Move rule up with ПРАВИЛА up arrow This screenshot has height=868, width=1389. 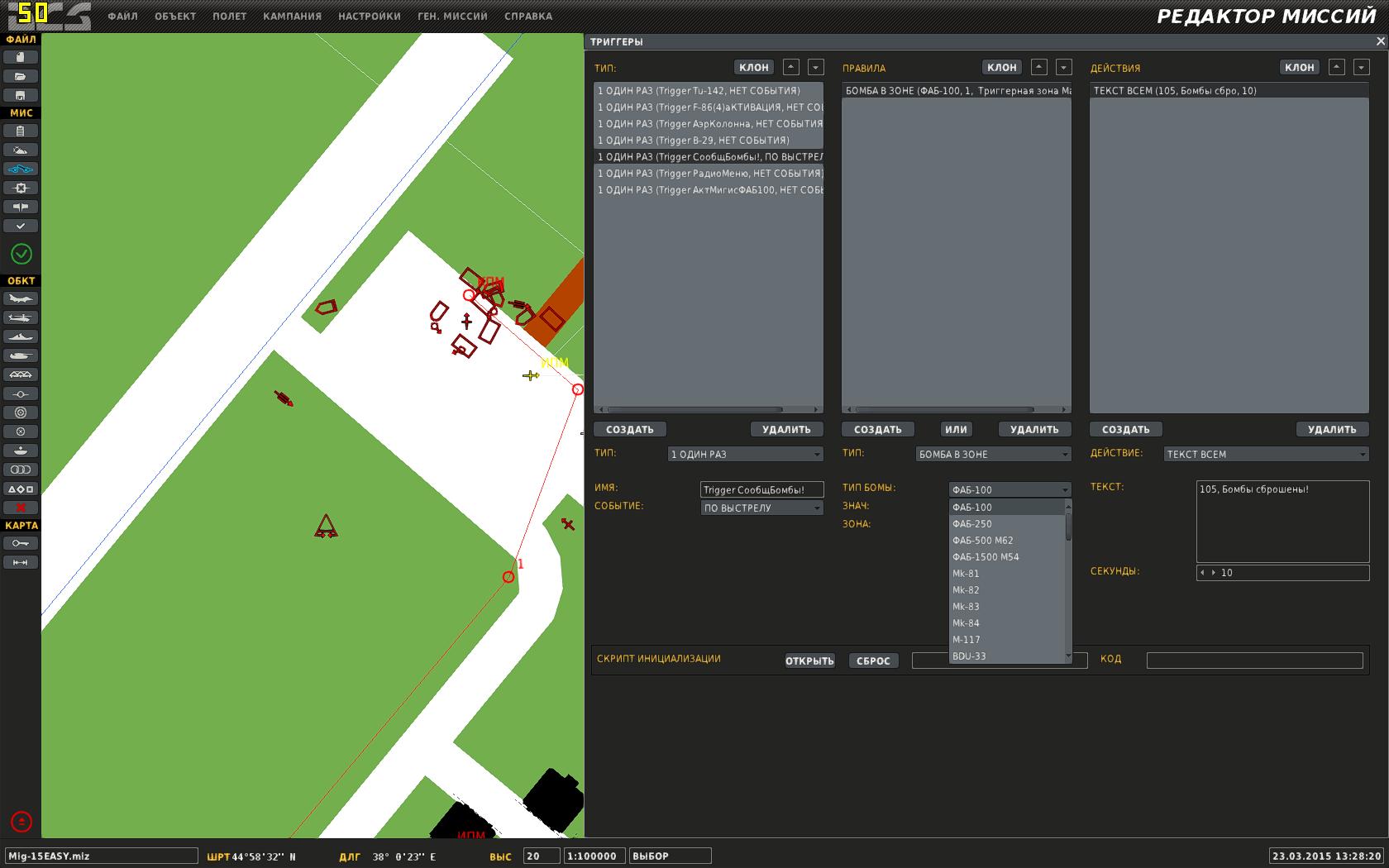click(1039, 67)
